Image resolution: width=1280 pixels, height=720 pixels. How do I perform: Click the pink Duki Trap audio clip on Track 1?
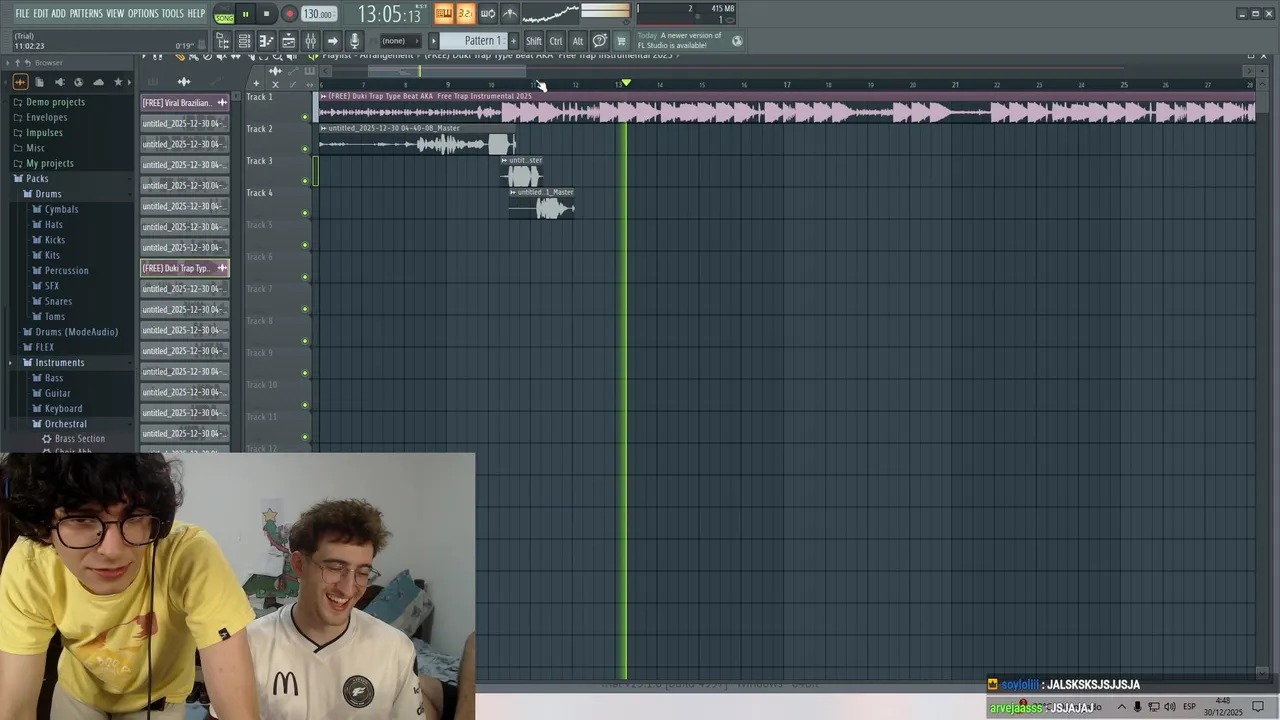[786, 108]
